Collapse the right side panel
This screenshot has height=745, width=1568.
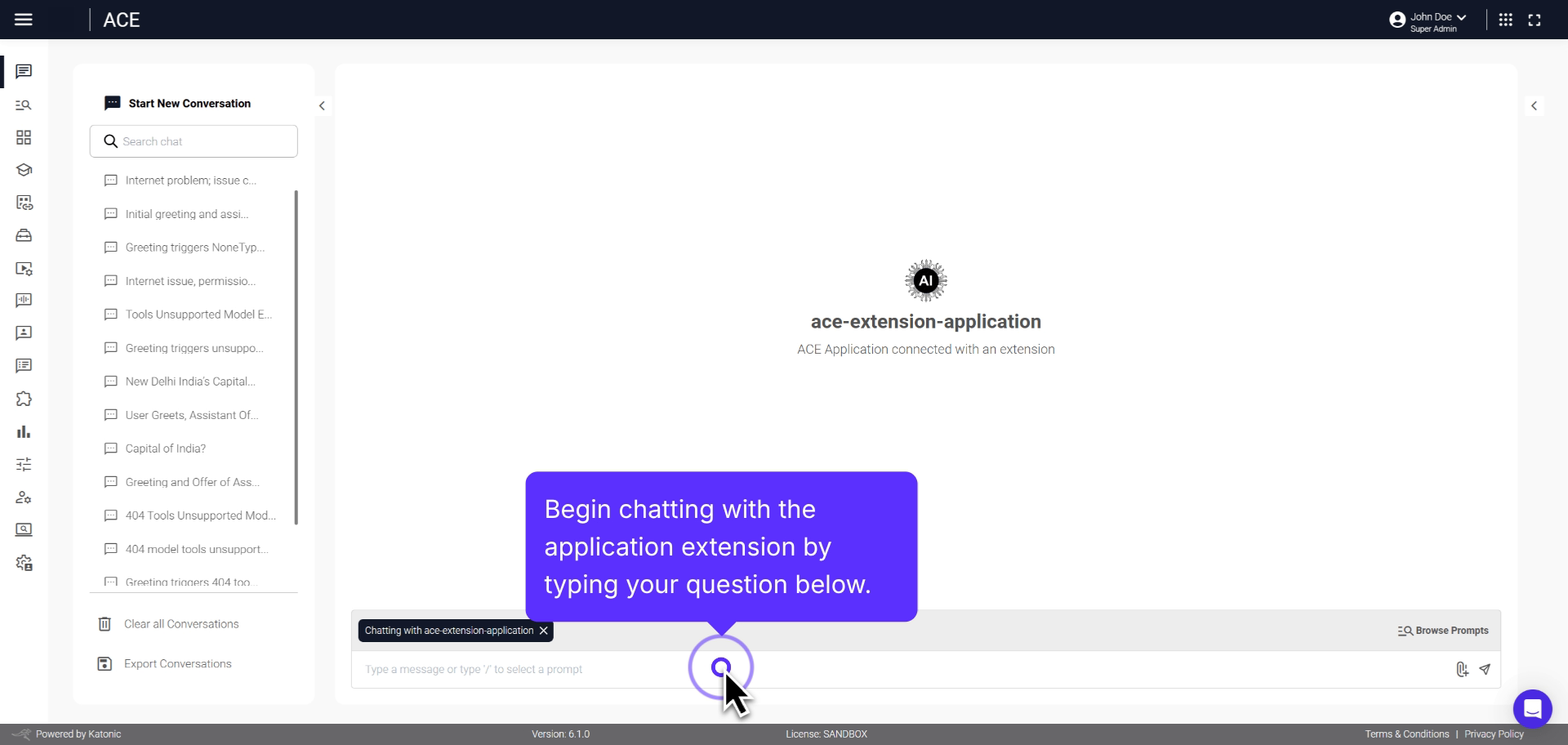1535,105
